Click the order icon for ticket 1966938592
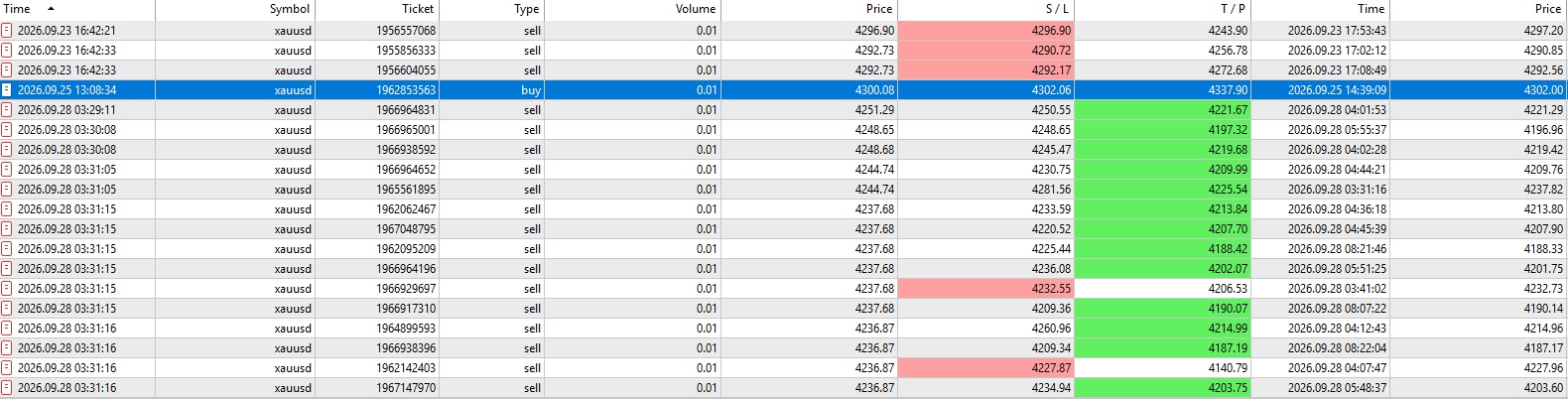Screen dimensions: 1568x399 (7, 150)
